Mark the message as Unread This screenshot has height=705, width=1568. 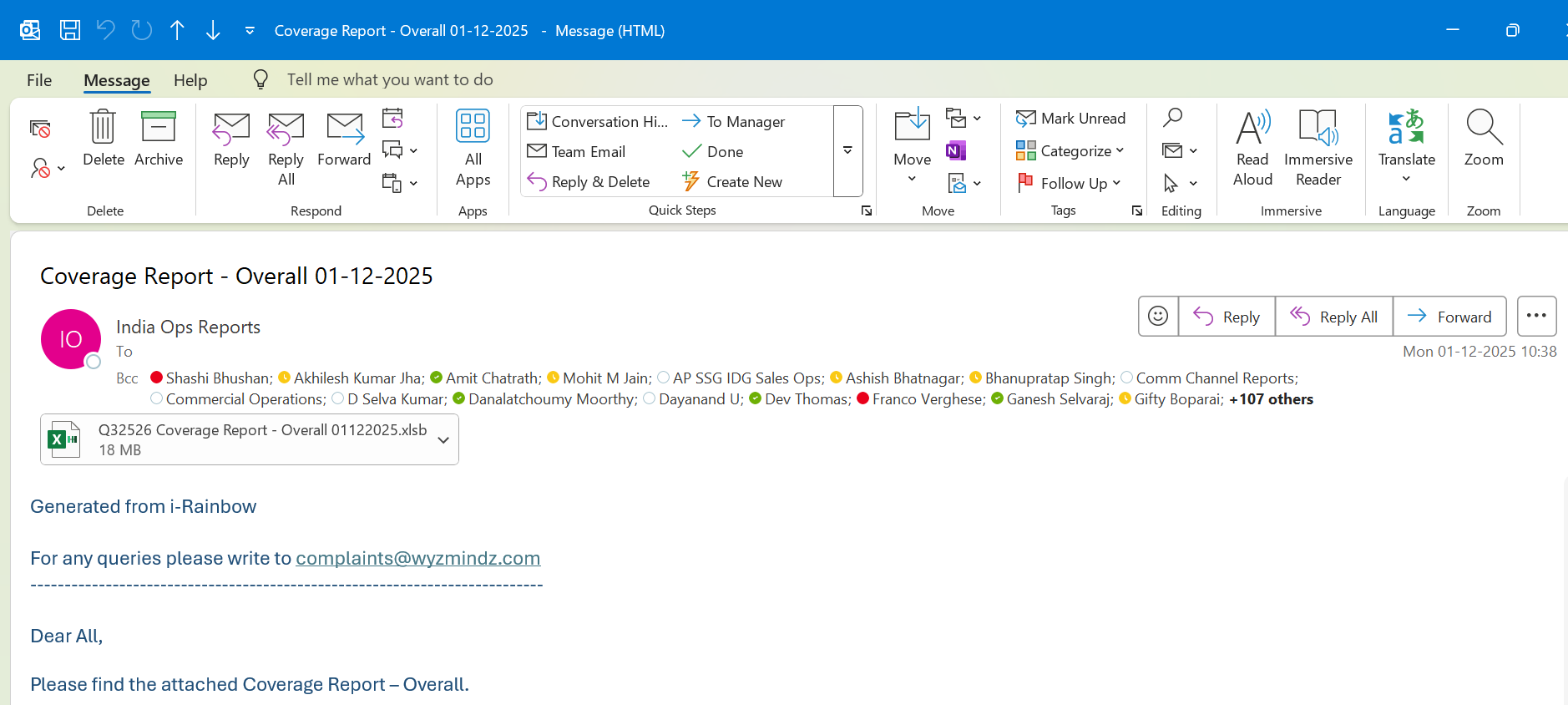(1071, 119)
